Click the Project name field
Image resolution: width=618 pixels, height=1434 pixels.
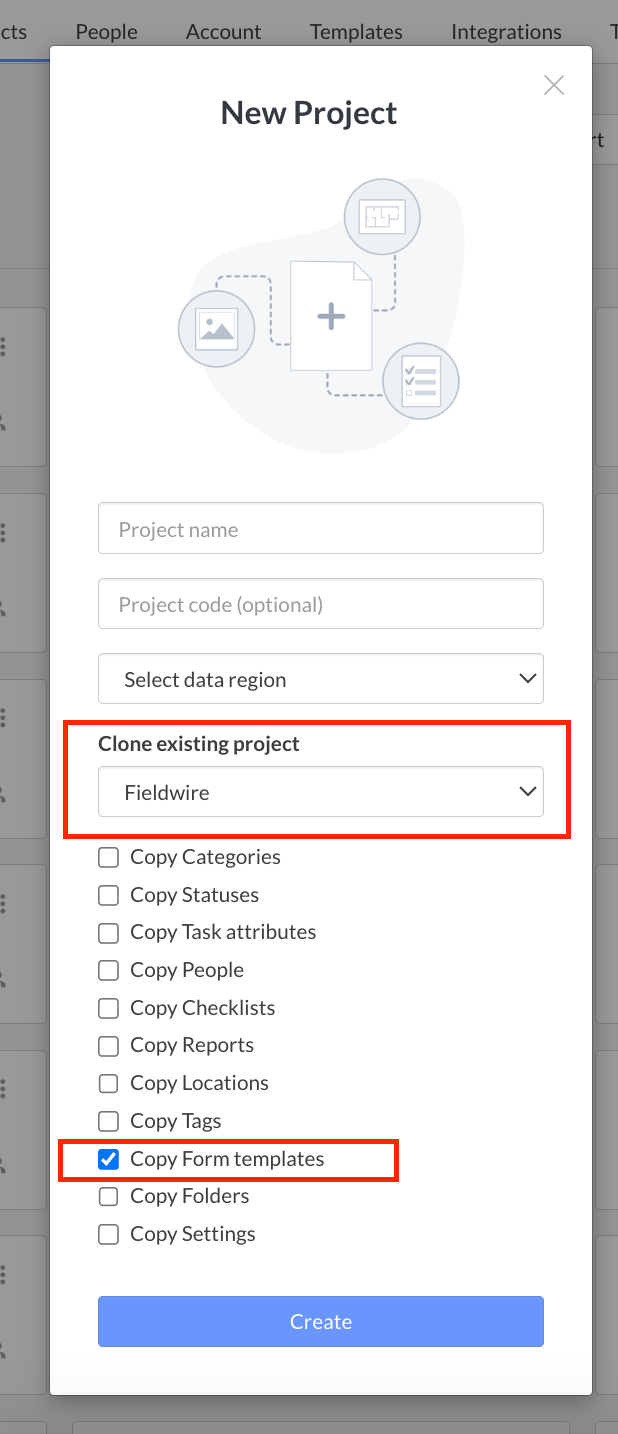(321, 529)
